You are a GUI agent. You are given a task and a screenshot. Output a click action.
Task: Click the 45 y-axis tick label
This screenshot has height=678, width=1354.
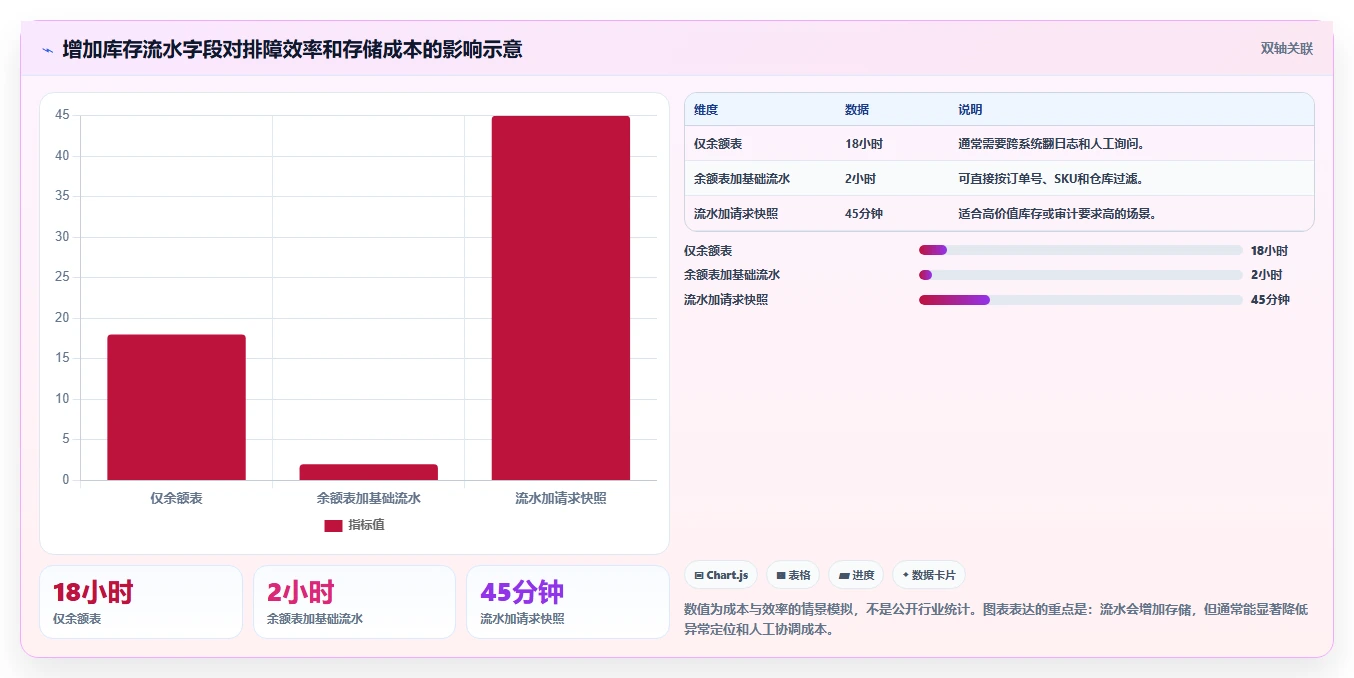click(x=62, y=115)
